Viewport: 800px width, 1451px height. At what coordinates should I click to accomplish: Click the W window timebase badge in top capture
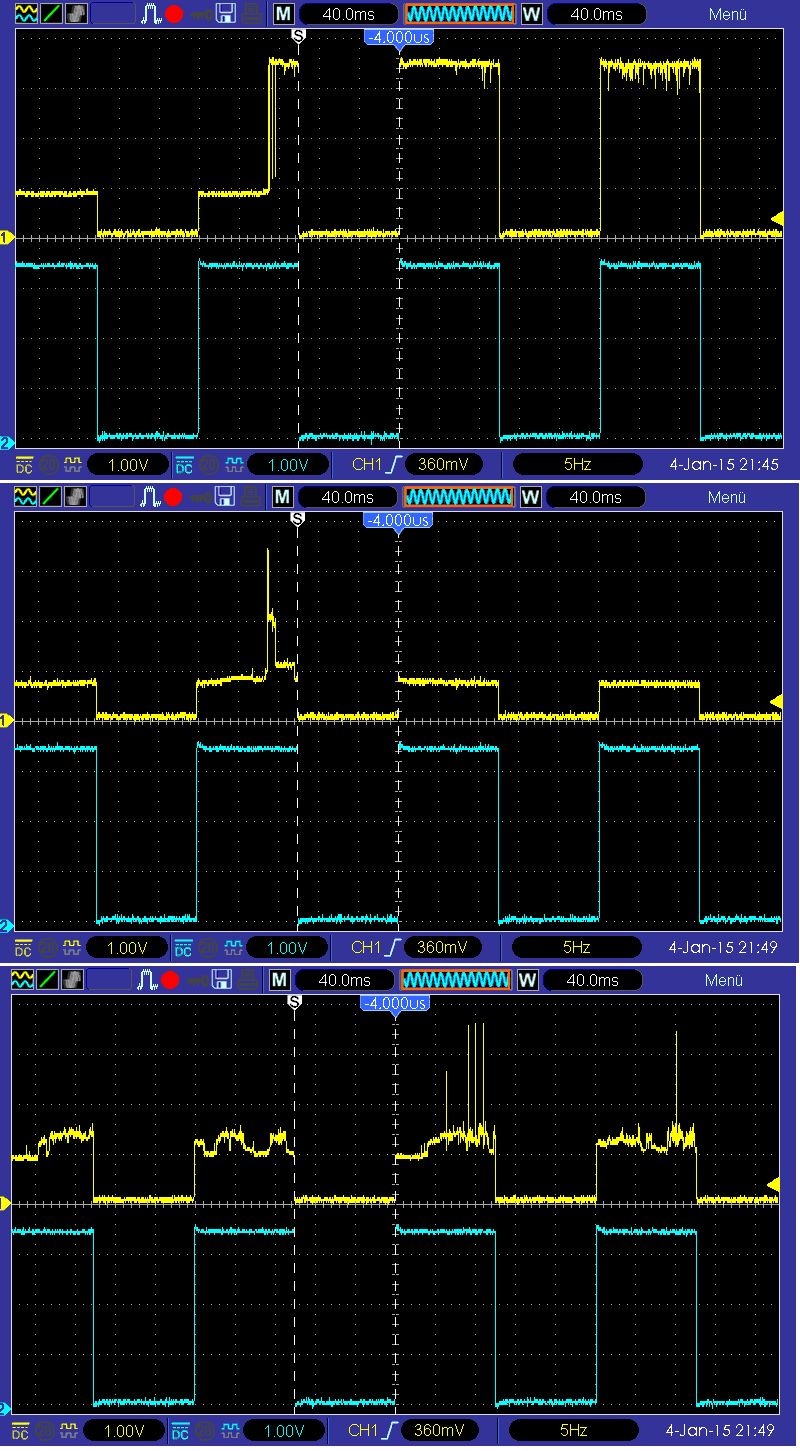click(x=531, y=14)
